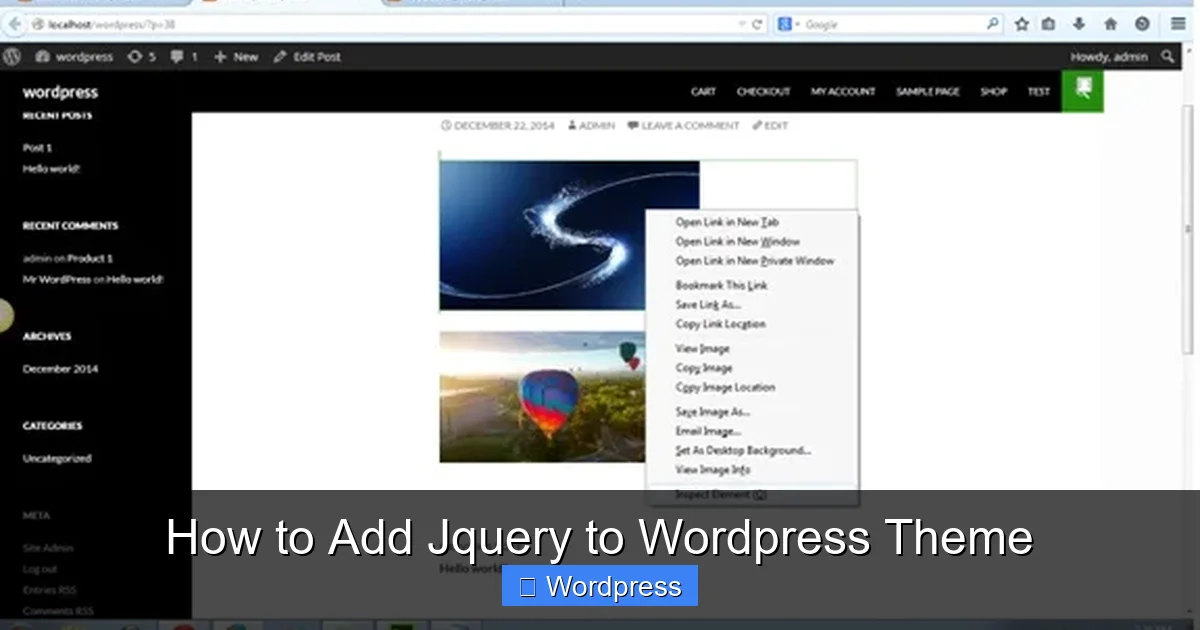This screenshot has height=630, width=1200.
Task: Open the December 2014 archive link
Action: (x=60, y=369)
